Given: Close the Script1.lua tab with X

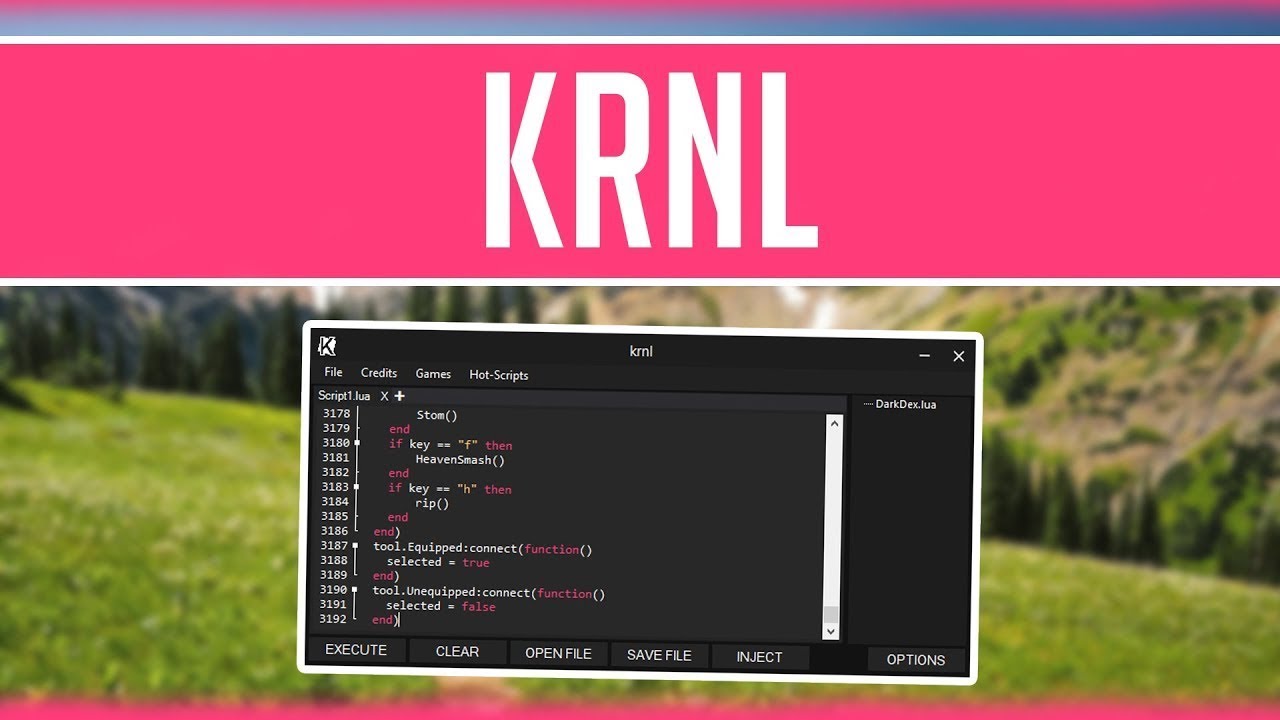Looking at the screenshot, I should coord(384,396).
